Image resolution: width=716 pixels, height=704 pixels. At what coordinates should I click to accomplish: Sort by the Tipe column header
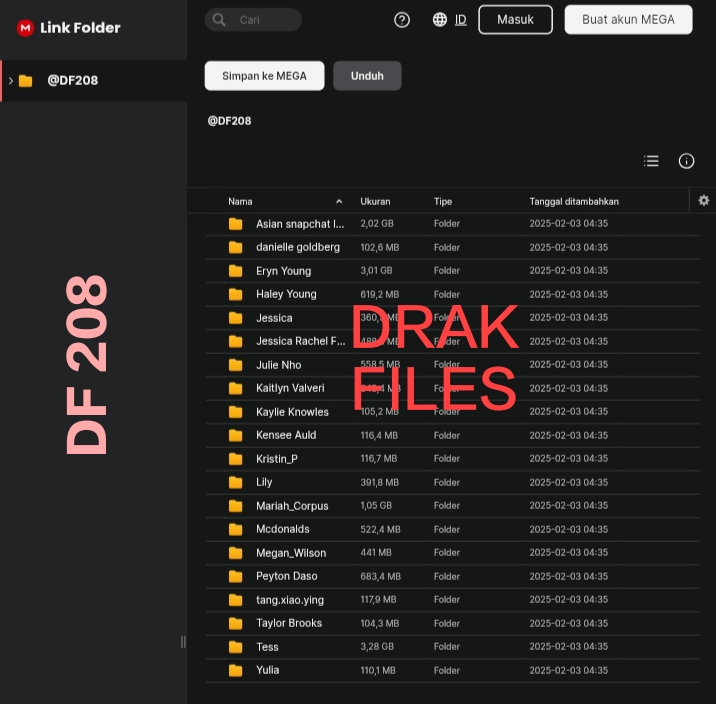(443, 201)
